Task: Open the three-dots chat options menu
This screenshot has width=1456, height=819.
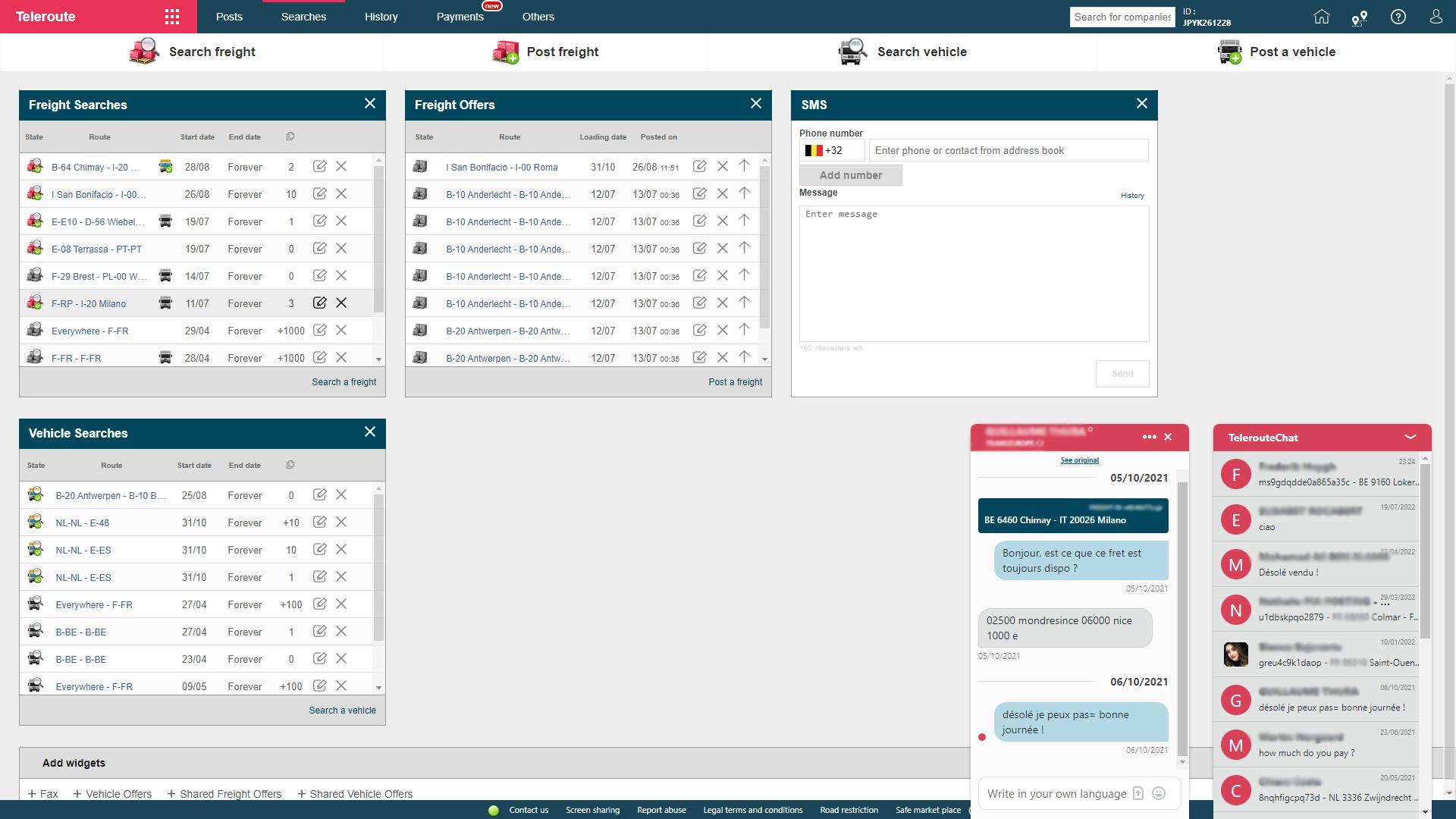Action: 1149,437
